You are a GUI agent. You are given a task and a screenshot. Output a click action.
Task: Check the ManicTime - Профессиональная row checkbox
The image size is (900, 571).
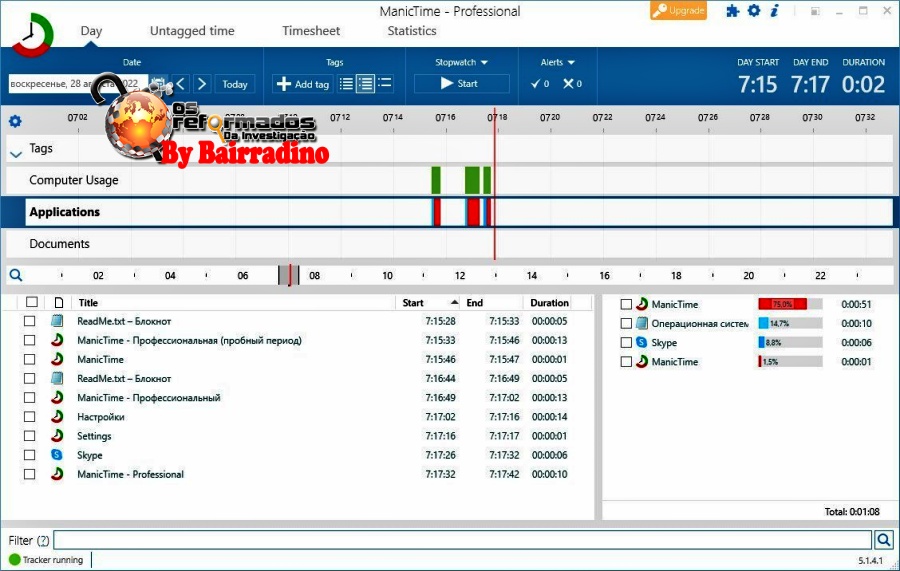coord(29,340)
